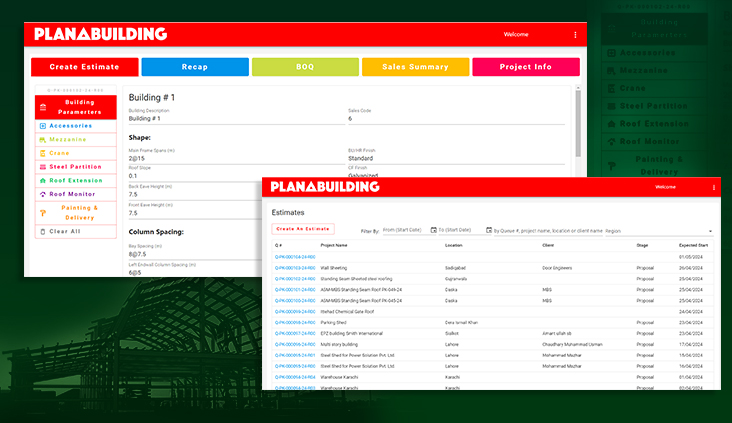The image size is (732, 423).
Task: Open estimate link in the row dated 01/05/2024
Action: point(295,257)
